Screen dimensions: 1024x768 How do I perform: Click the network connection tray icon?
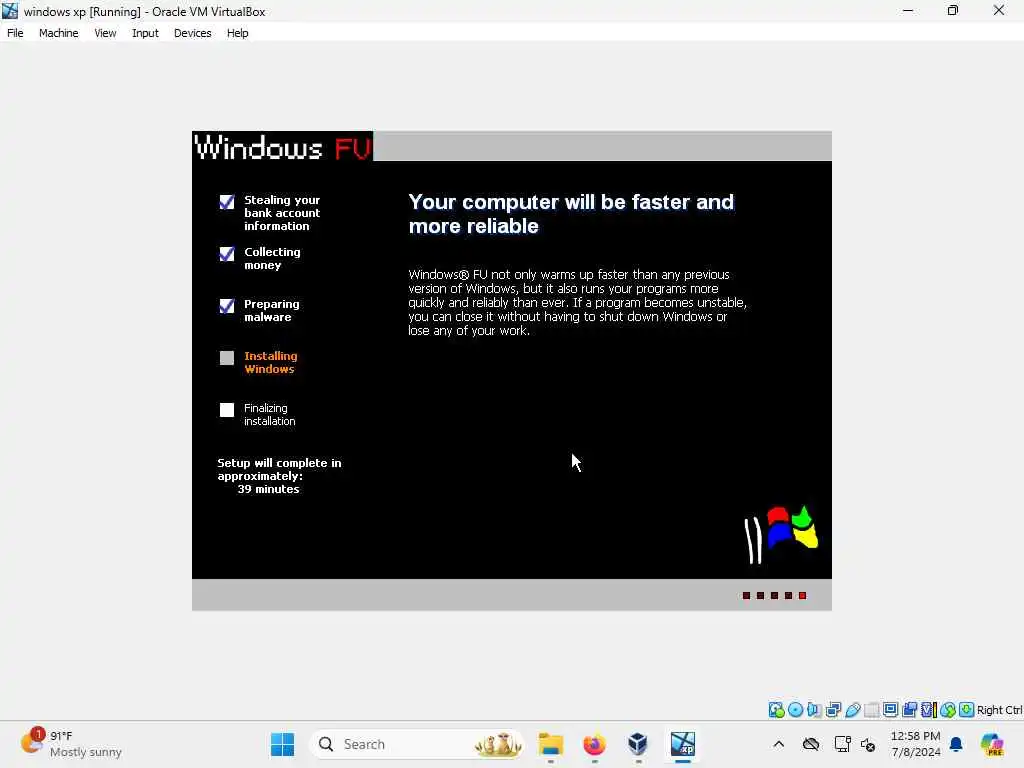pyautogui.click(x=842, y=744)
